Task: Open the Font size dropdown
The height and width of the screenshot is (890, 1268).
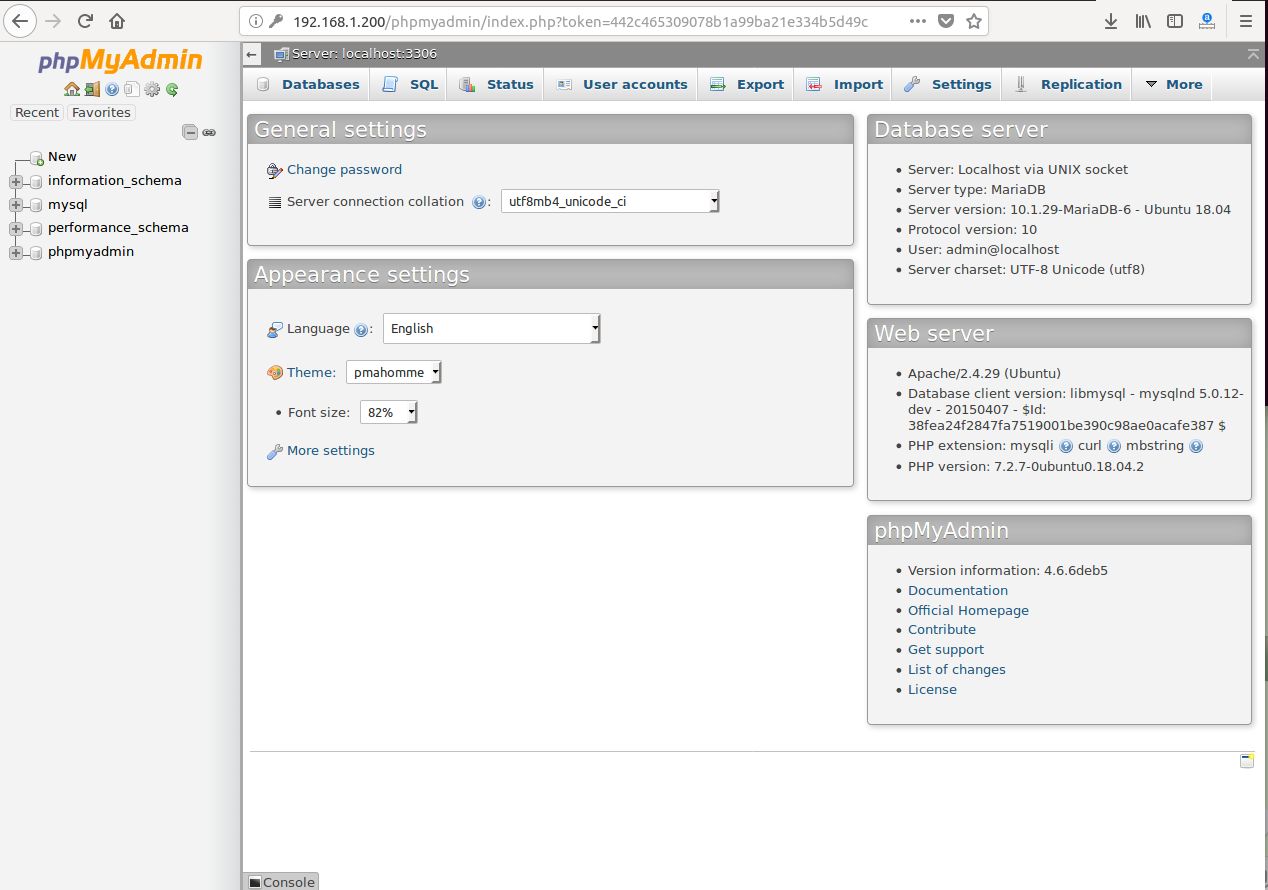Action: click(388, 412)
